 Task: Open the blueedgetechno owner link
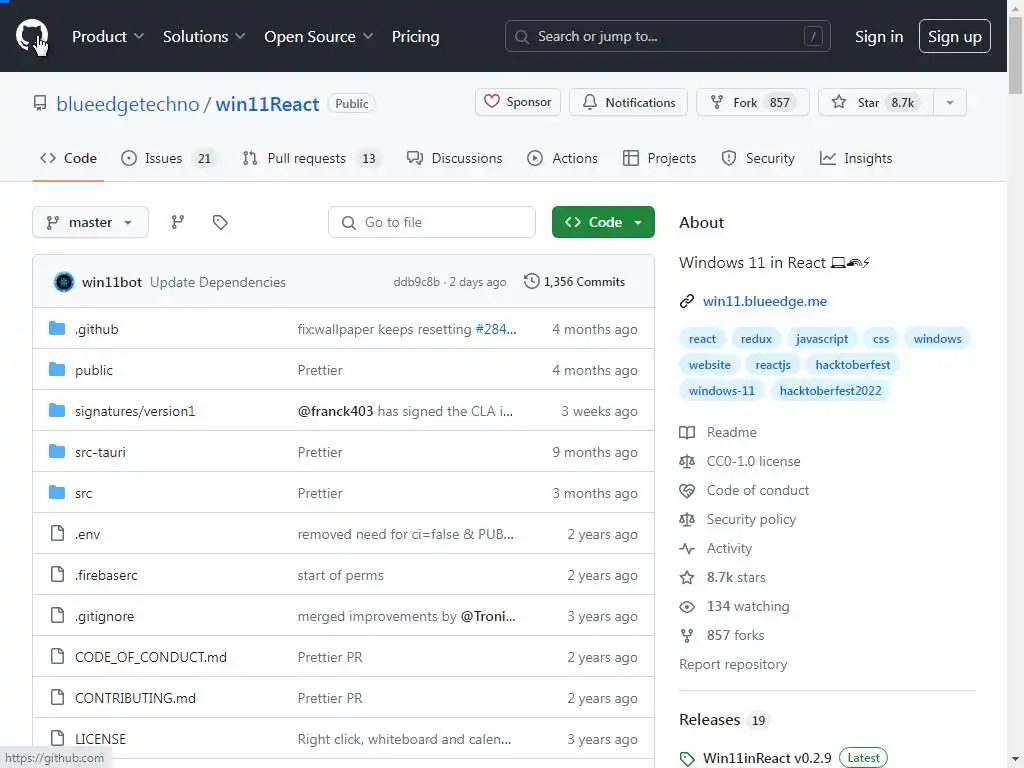128,104
